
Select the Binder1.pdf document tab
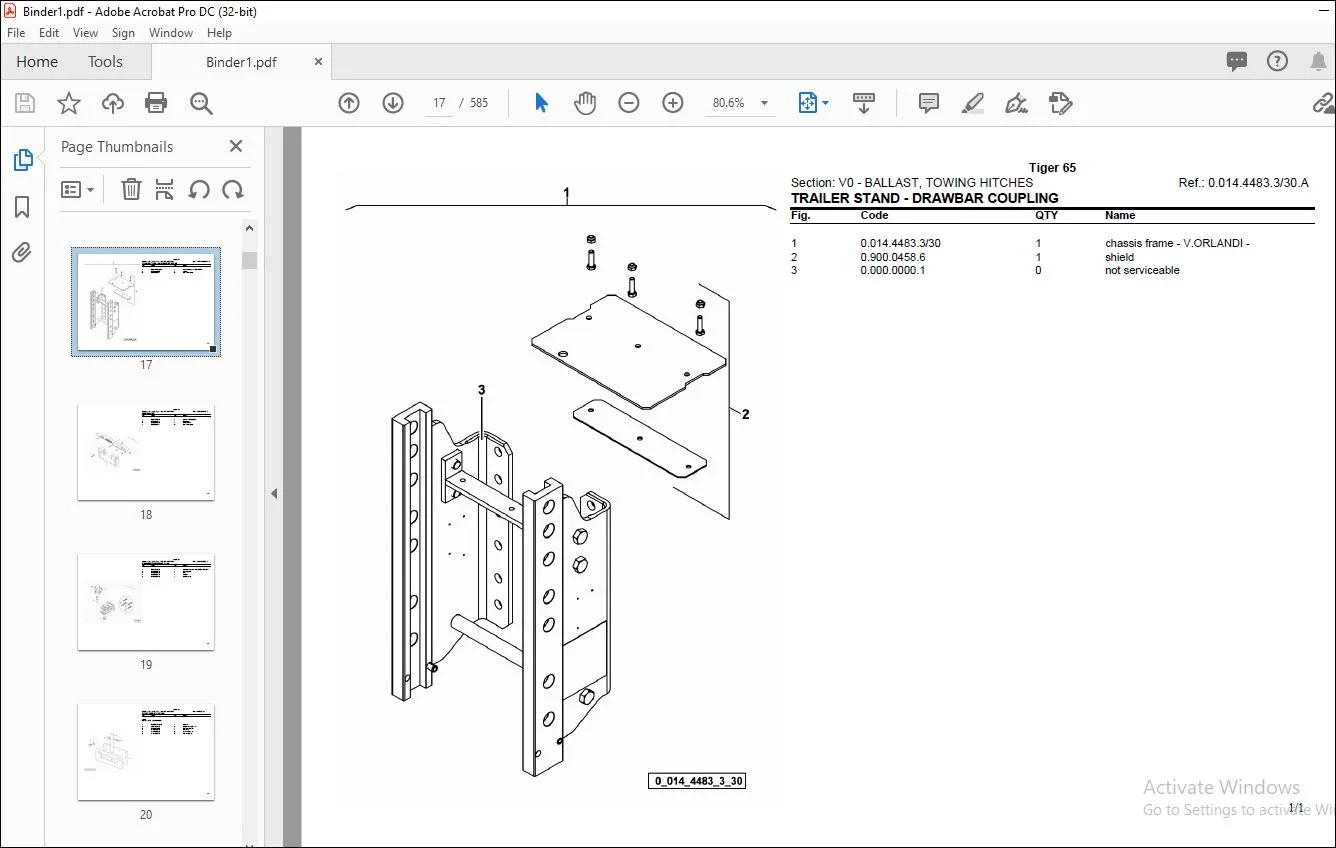(241, 62)
